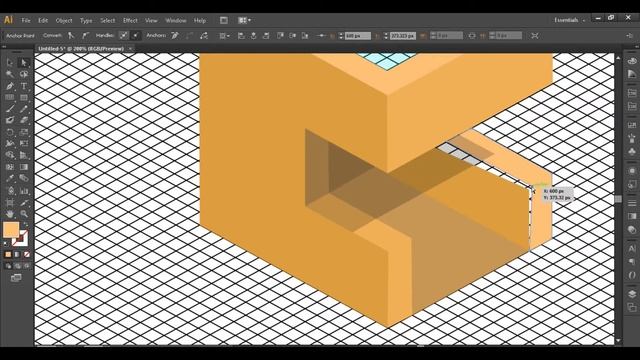Viewport: 640px width, 360px height.
Task: Click the Illustrator Ai logo icon
Action: pos(8,20)
